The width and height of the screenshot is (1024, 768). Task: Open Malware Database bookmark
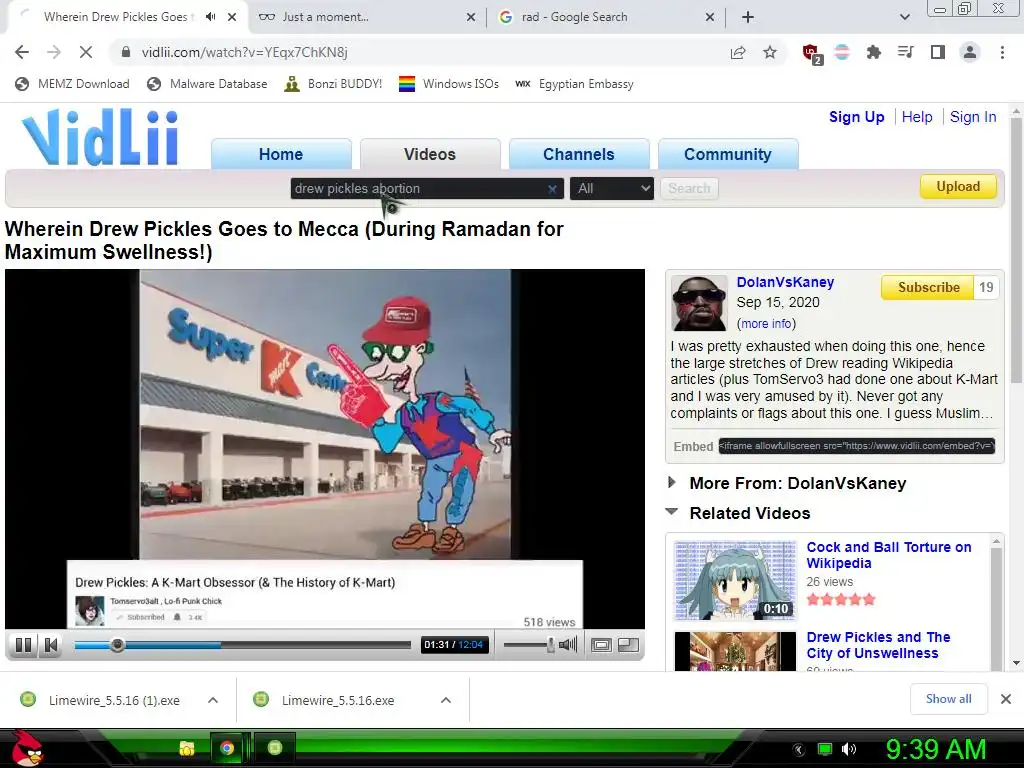pyautogui.click(x=208, y=84)
